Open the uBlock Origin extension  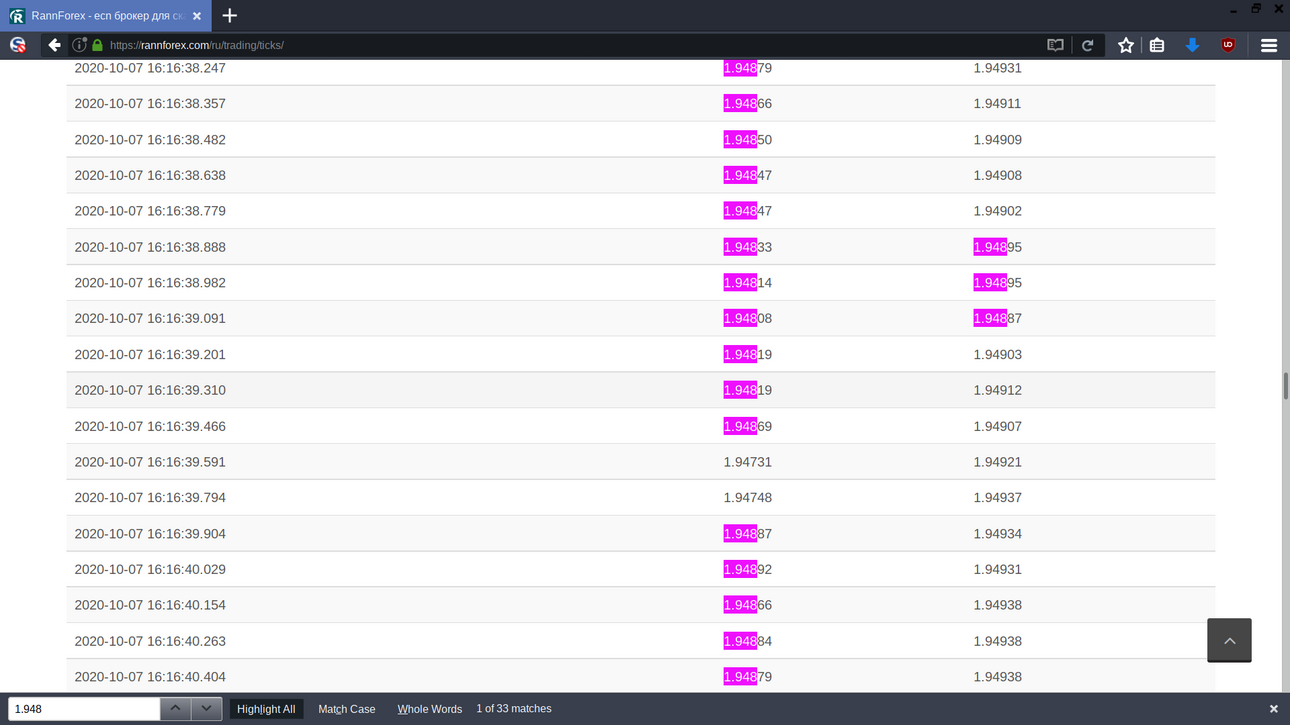click(x=1228, y=45)
